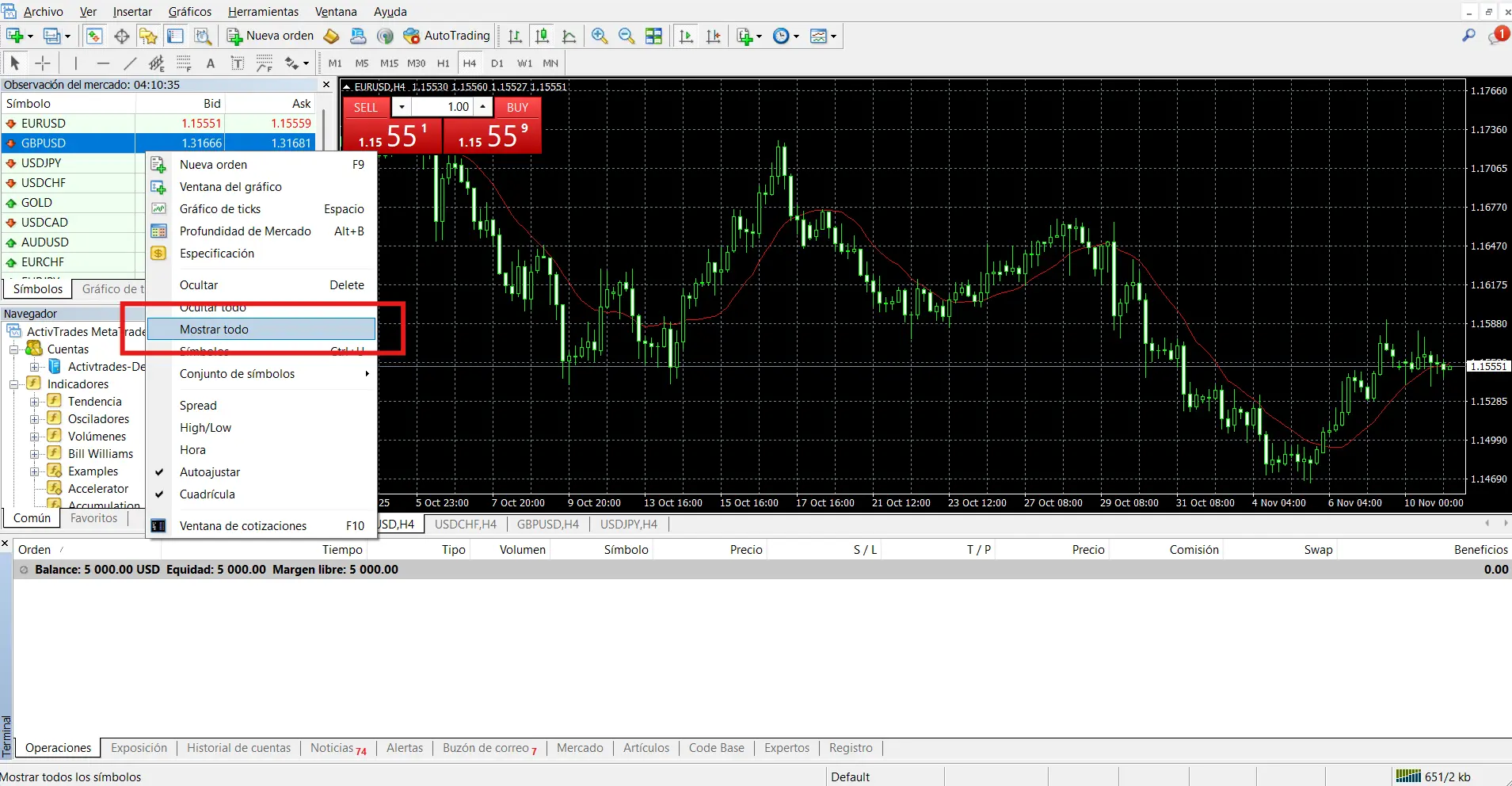Select the Crosshair tool

(x=42, y=63)
